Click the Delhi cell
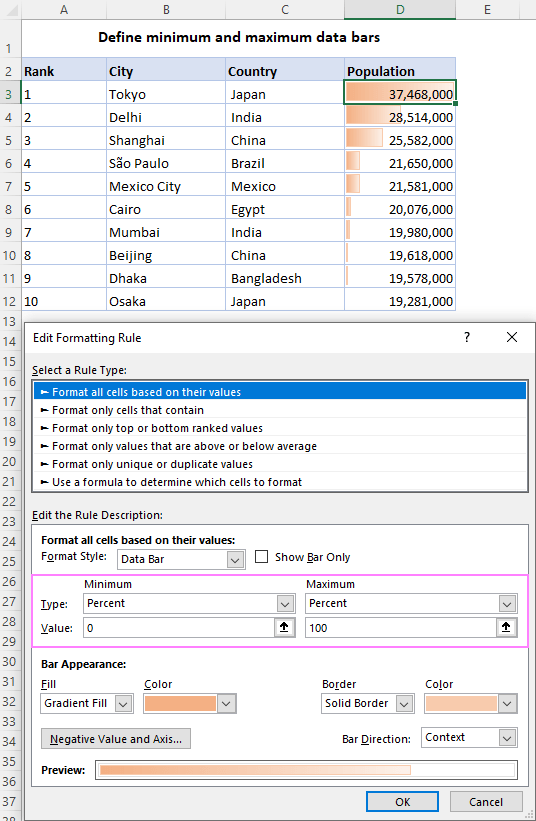536x821 pixels. click(166, 117)
